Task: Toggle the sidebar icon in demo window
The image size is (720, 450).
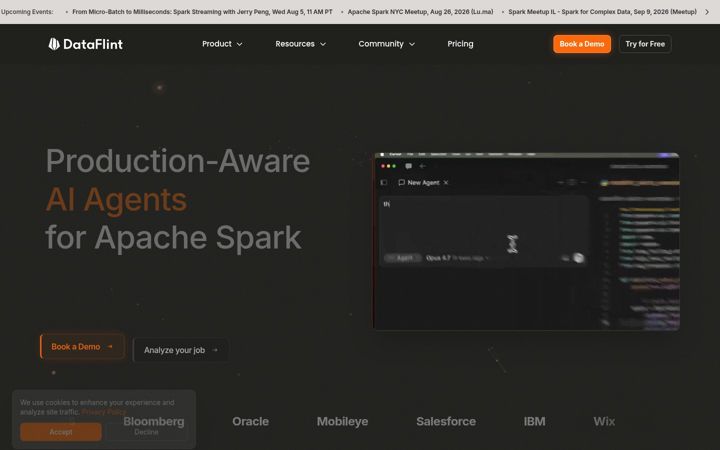Action: click(x=383, y=182)
